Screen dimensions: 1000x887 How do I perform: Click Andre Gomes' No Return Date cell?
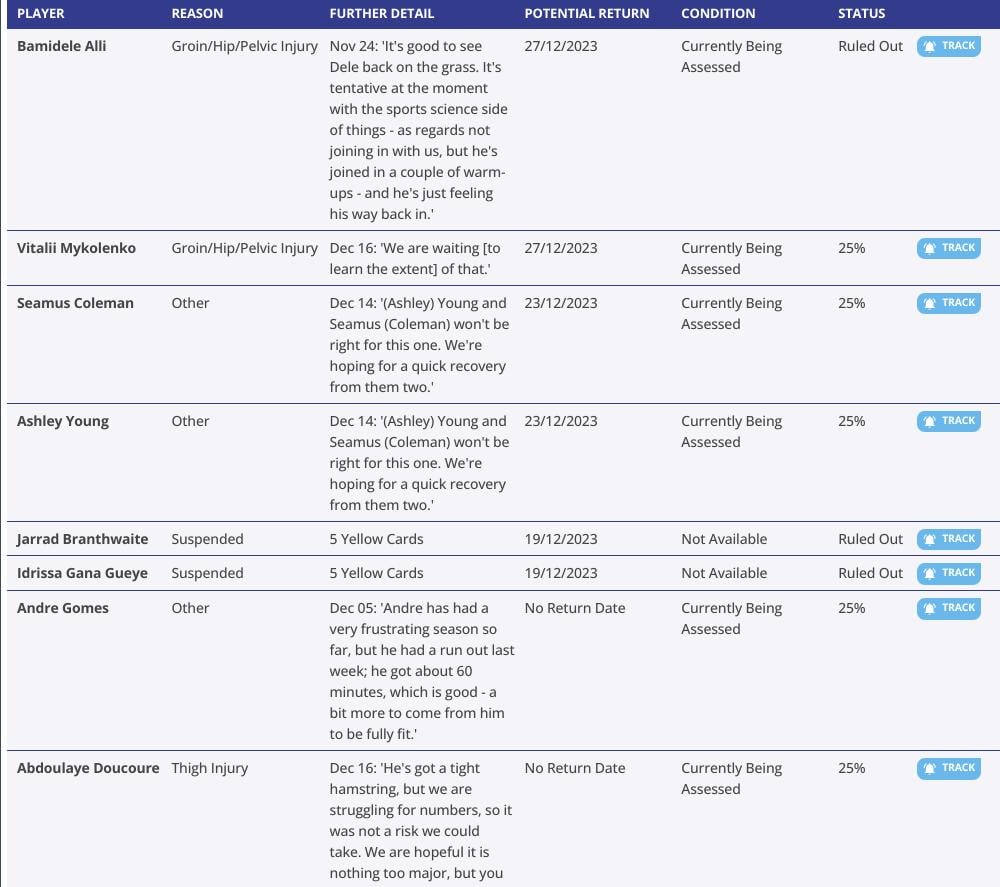click(575, 608)
